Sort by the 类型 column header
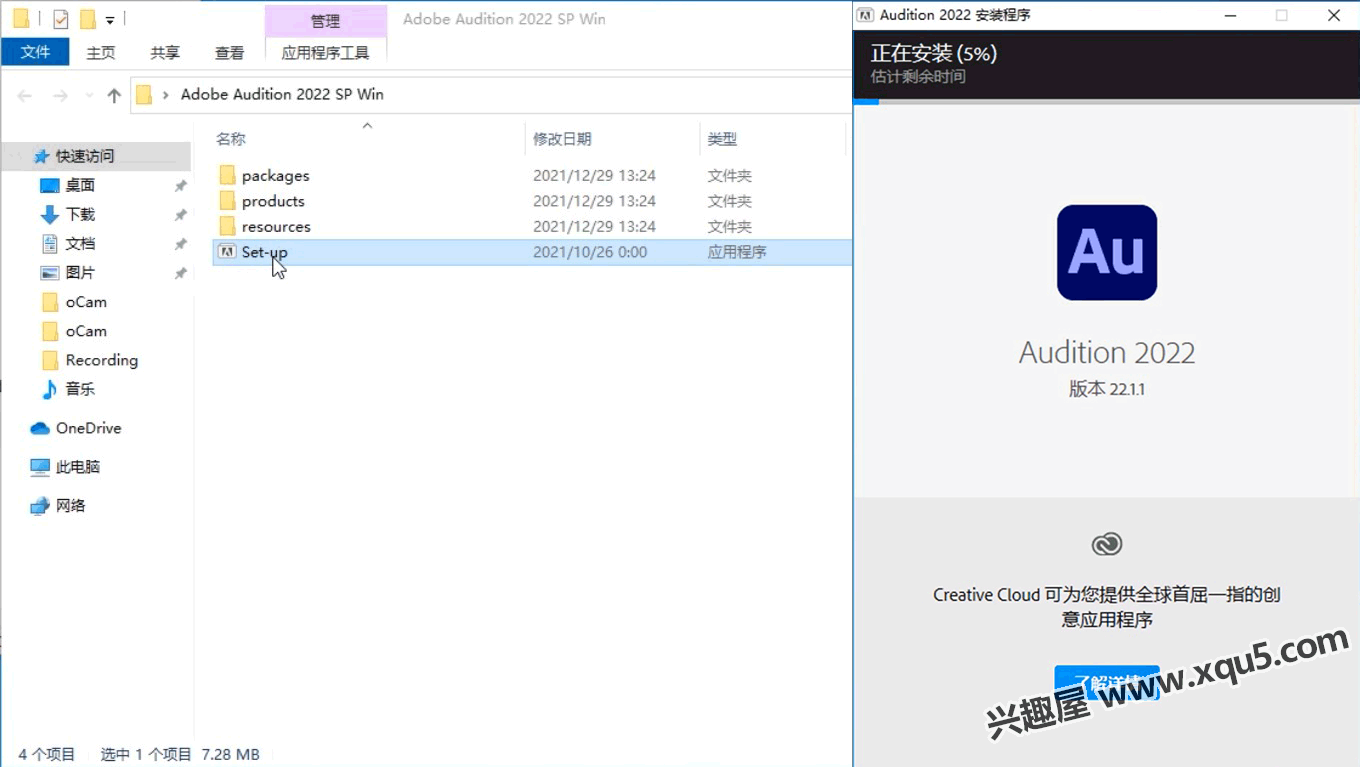Screen dimensions: 1360x767 tap(722, 139)
